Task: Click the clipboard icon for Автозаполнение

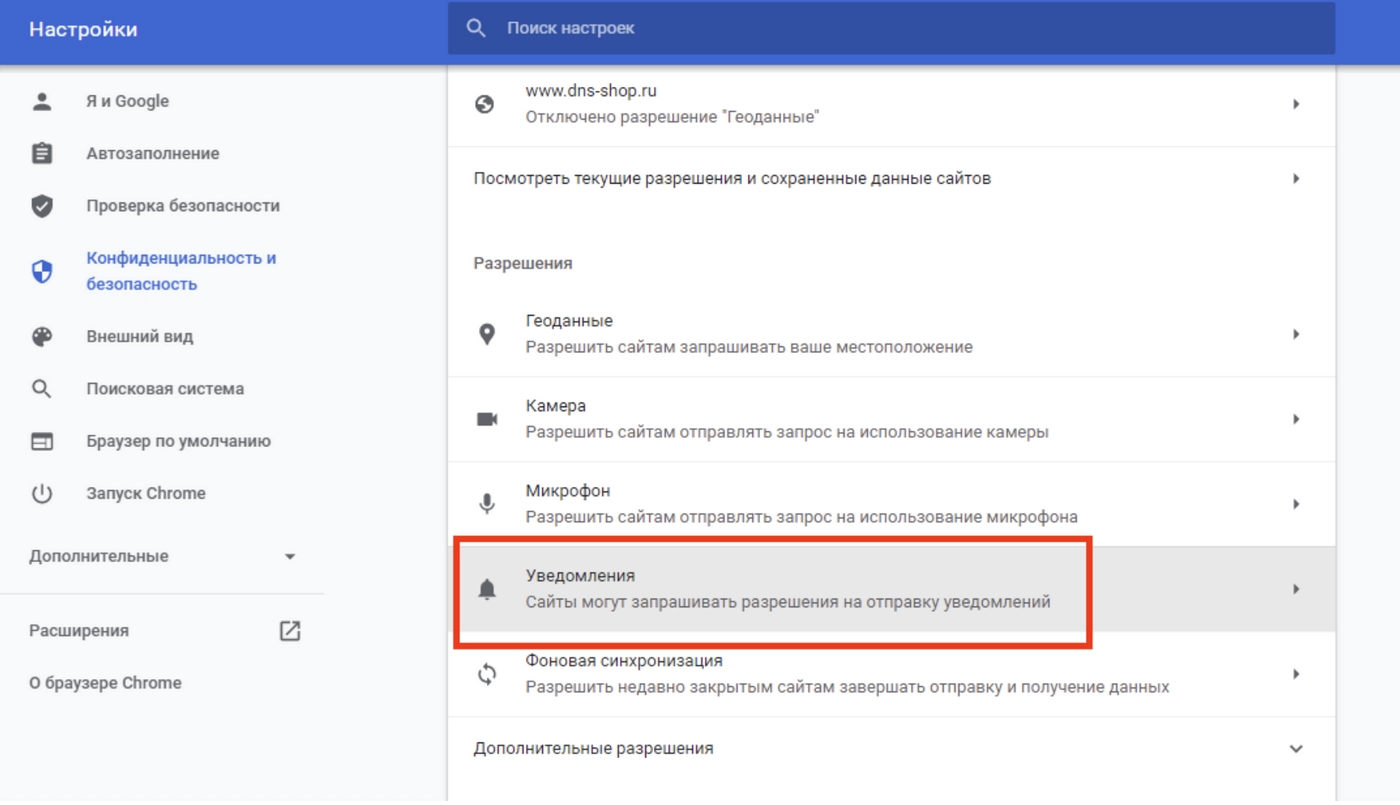Action: click(42, 153)
